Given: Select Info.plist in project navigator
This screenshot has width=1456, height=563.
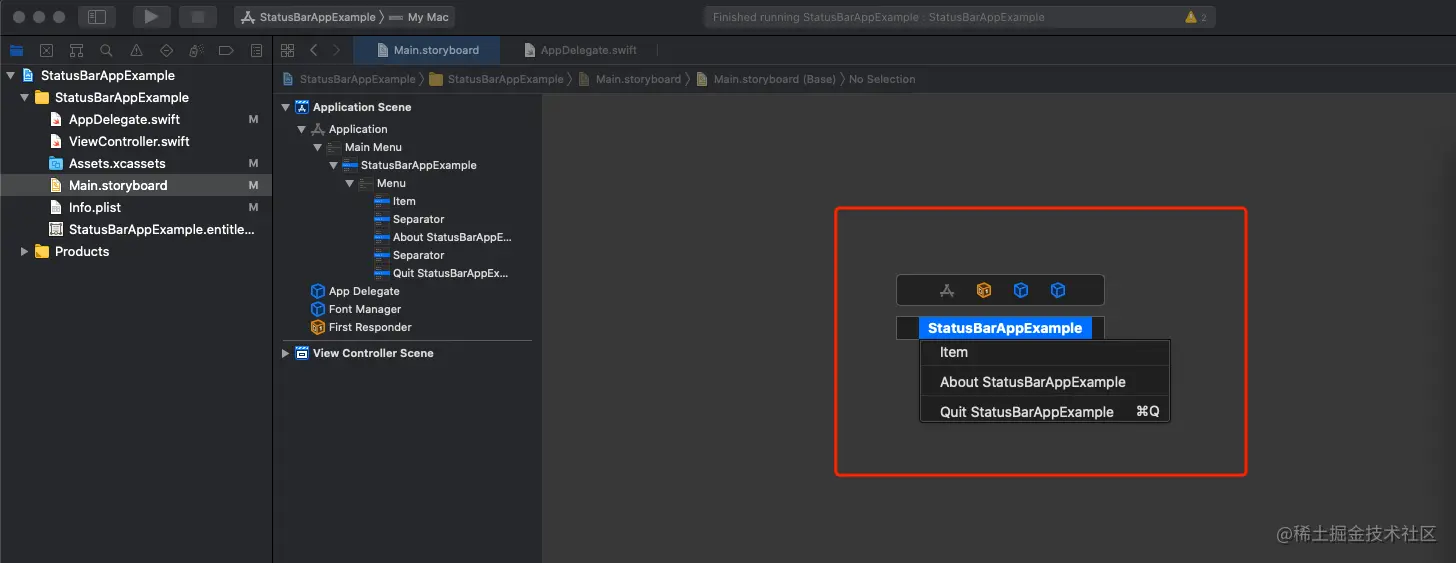Looking at the screenshot, I should coord(136,207).
